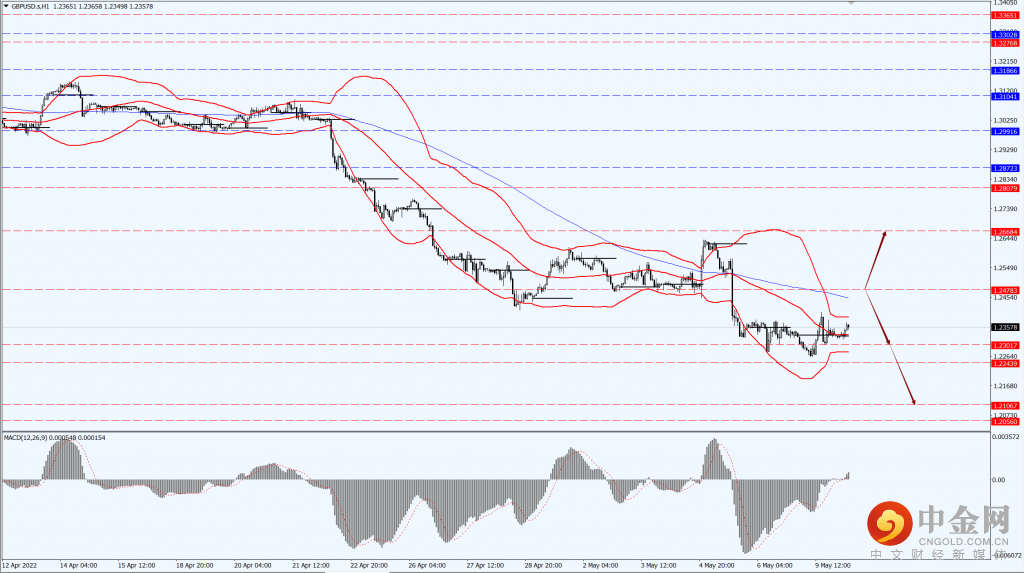Image resolution: width=1024 pixels, height=573 pixels.
Task: Click the 1.32150 price scale value
Action: (1005, 61)
